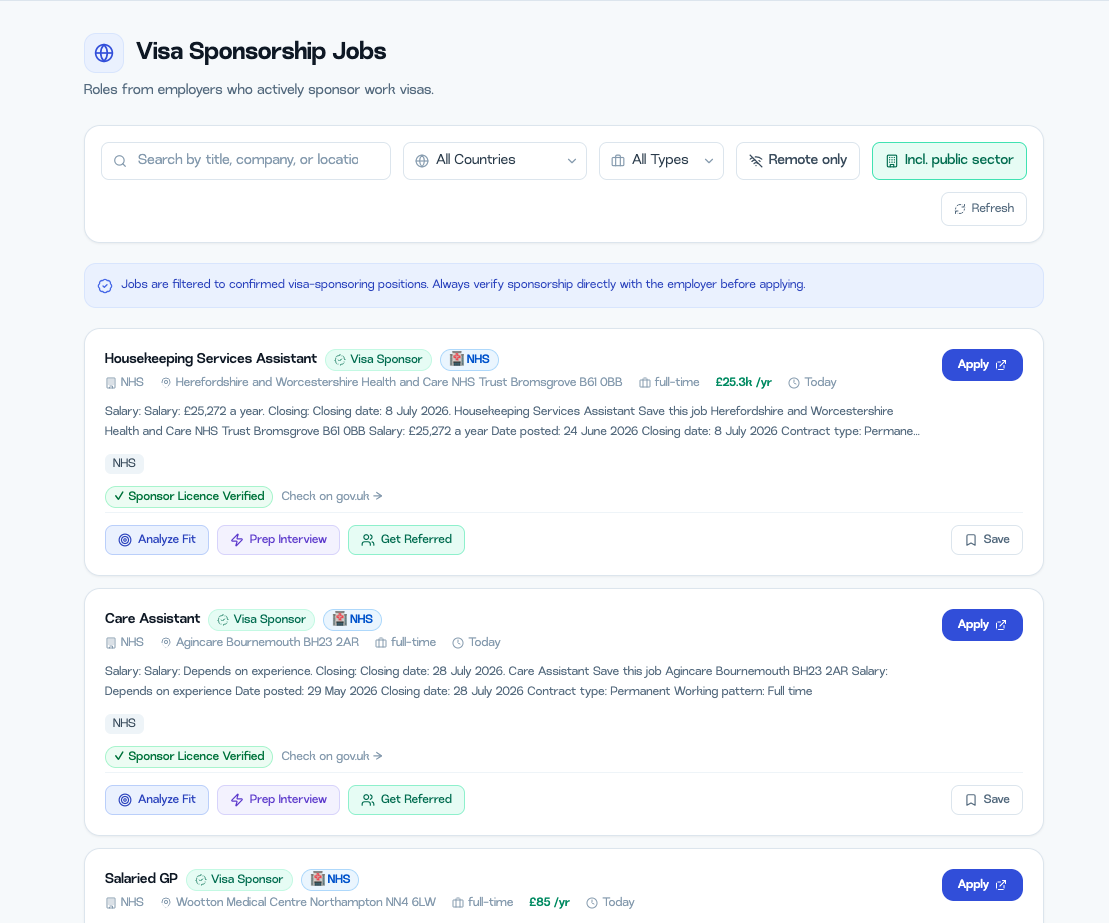Image resolution: width=1109 pixels, height=923 pixels.
Task: Click external link icon on Salaried GP Apply
Action: click(1001, 885)
